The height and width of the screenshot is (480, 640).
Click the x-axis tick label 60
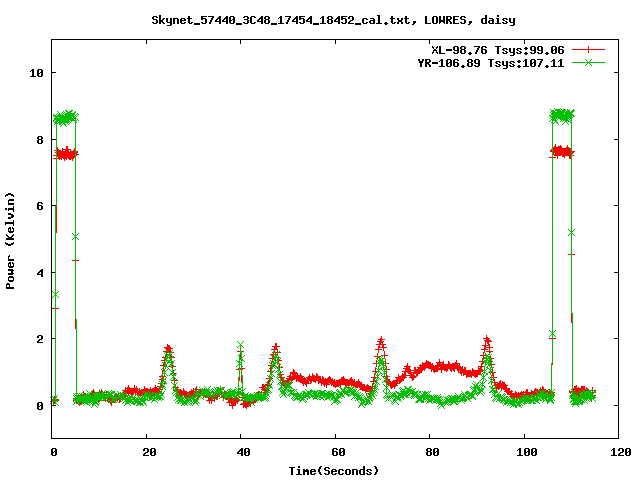[x=338, y=452]
